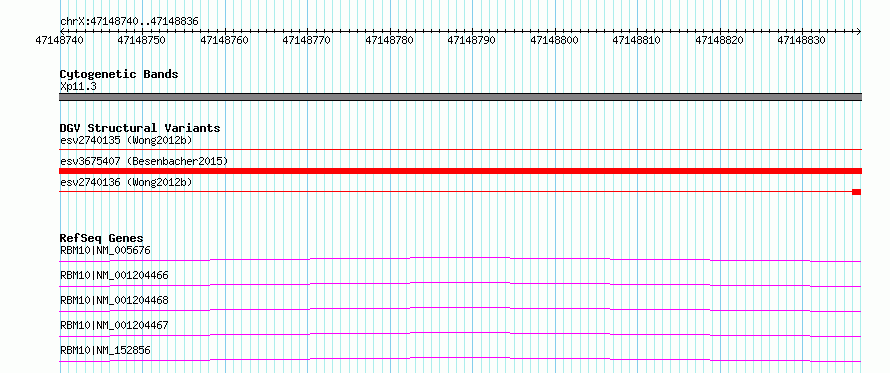Screen dimensions: 890x373
Task: Open the DGV Structural Variants track heading
Action: coord(140,128)
